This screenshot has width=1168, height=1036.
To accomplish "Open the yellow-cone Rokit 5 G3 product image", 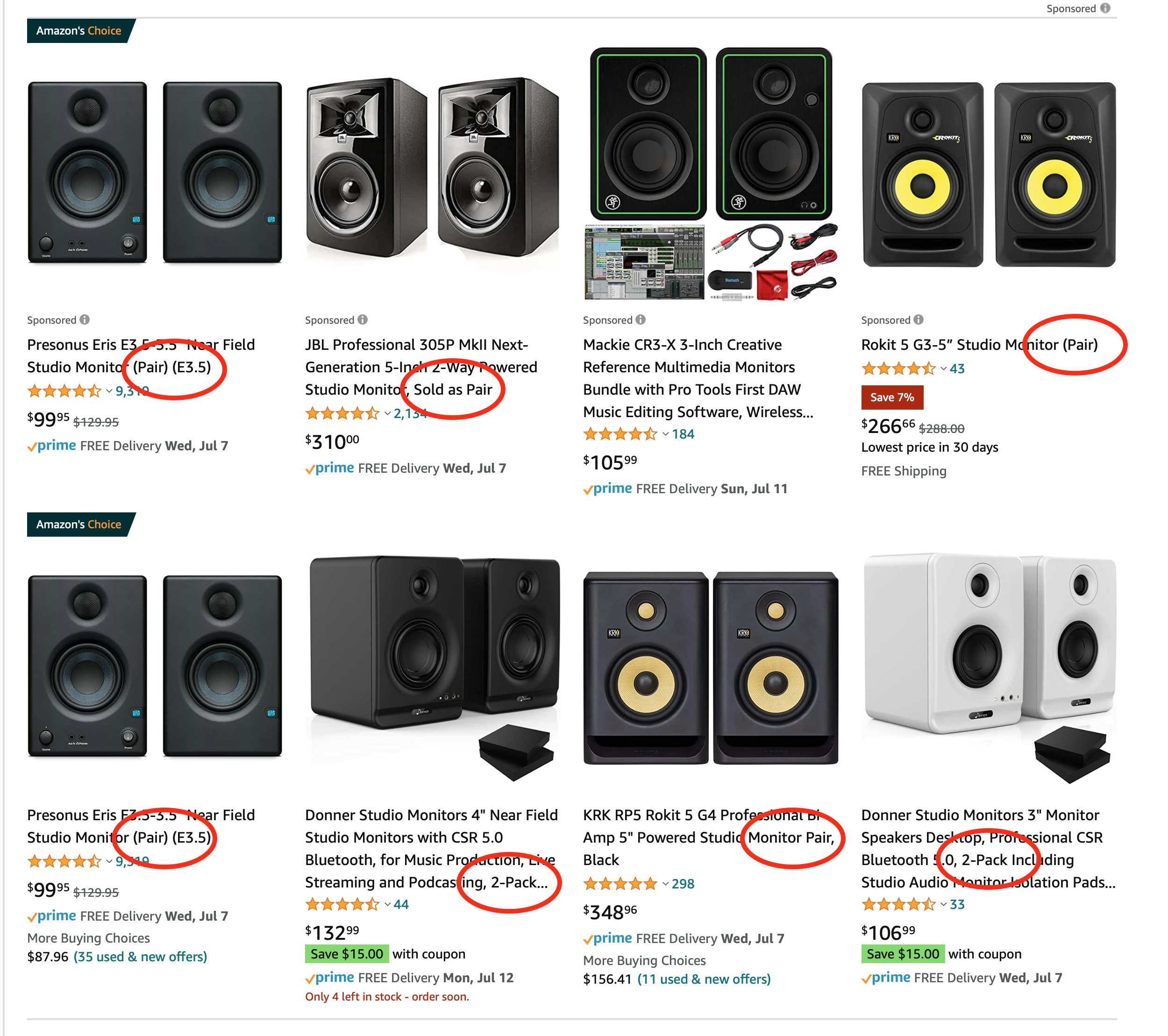I will (988, 174).
